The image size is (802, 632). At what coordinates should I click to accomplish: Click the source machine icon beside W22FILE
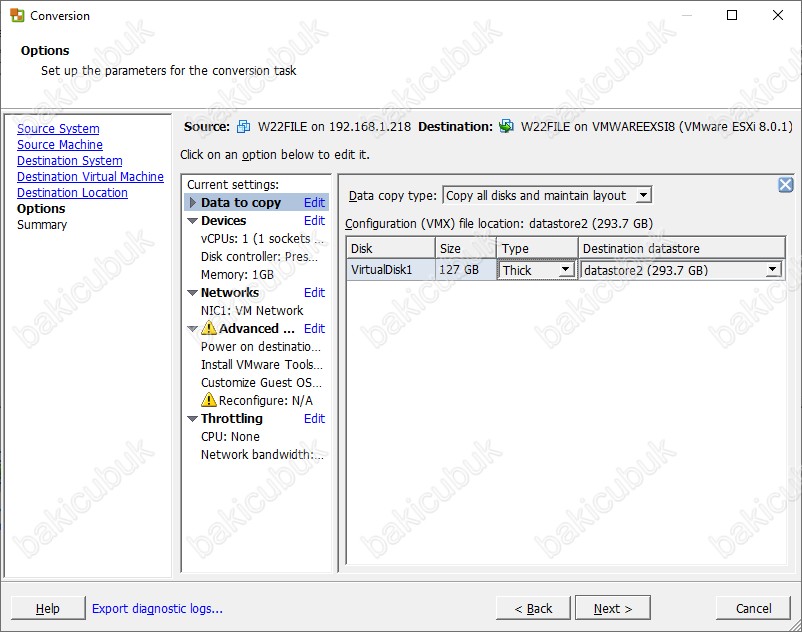click(243, 126)
